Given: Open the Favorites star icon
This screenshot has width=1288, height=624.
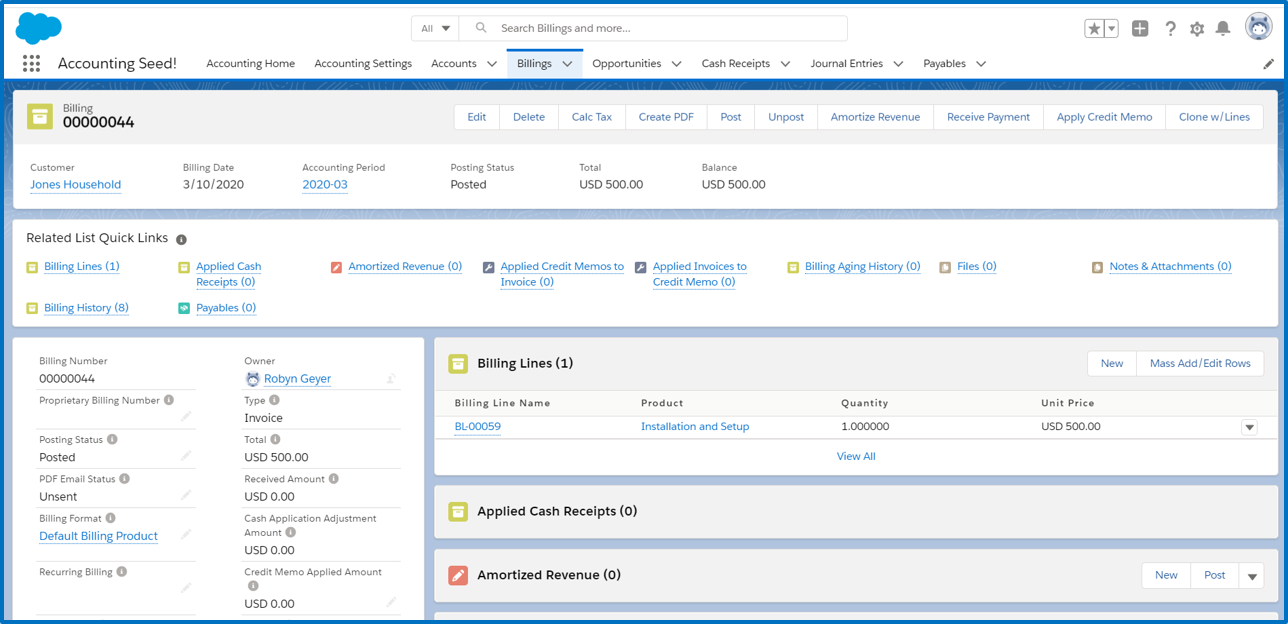Looking at the screenshot, I should pos(1094,29).
